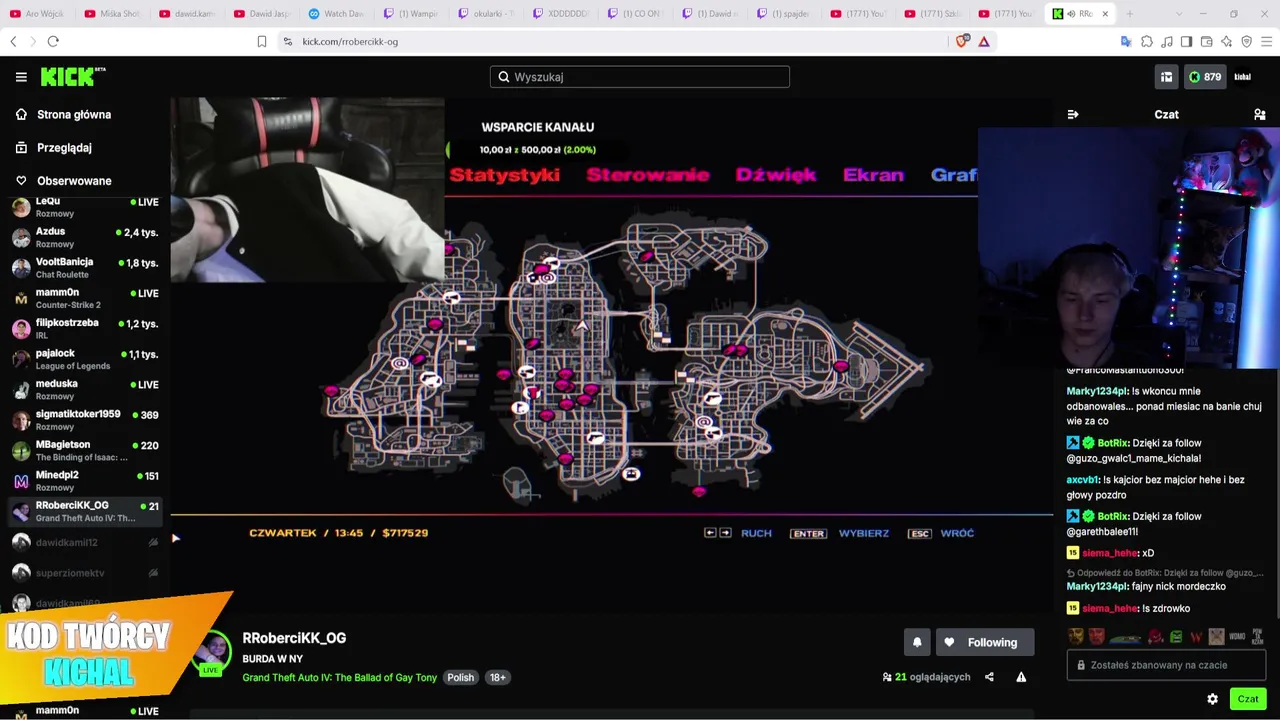Open filipkostrzeba channel
The height and width of the screenshot is (720, 1280).
(84, 329)
